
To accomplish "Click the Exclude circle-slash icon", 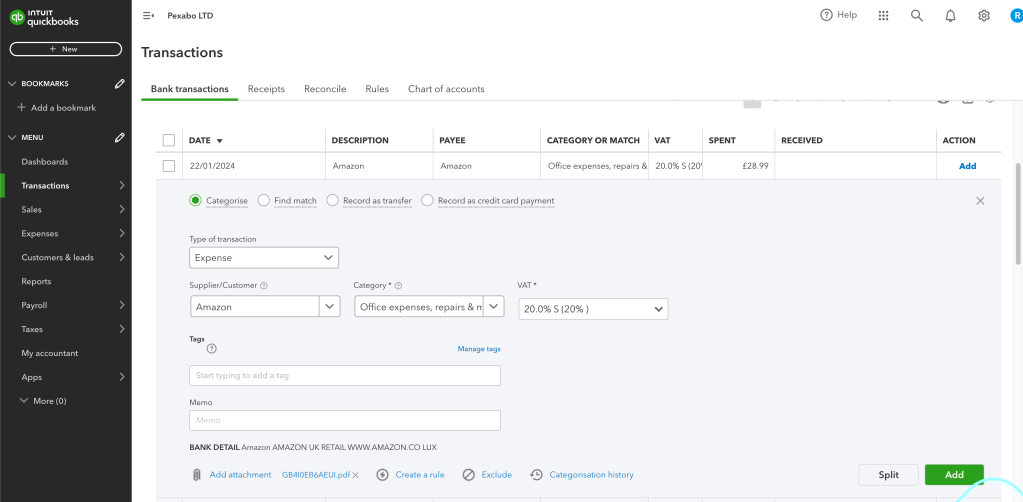I will pyautogui.click(x=468, y=475).
